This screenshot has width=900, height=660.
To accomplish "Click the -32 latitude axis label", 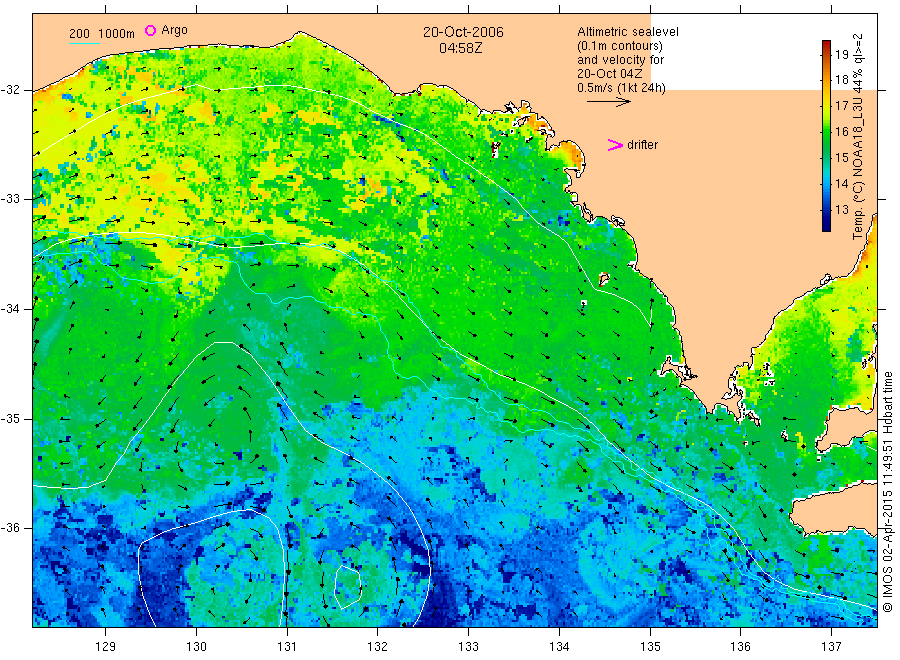I will click(x=10, y=90).
